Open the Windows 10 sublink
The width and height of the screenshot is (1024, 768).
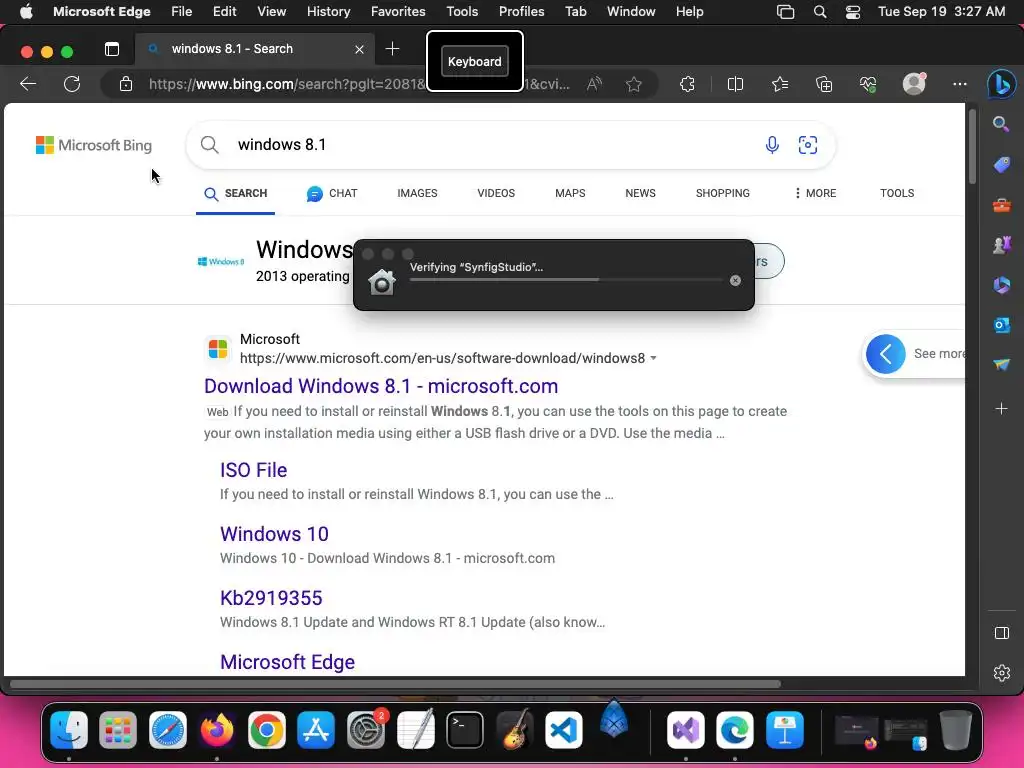pos(274,534)
